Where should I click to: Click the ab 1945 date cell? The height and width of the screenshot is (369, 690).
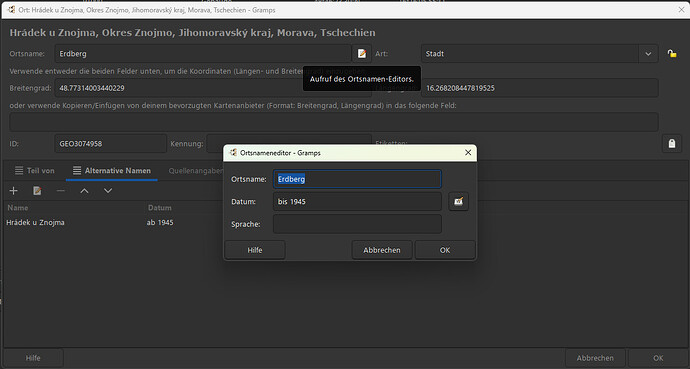(x=160, y=223)
